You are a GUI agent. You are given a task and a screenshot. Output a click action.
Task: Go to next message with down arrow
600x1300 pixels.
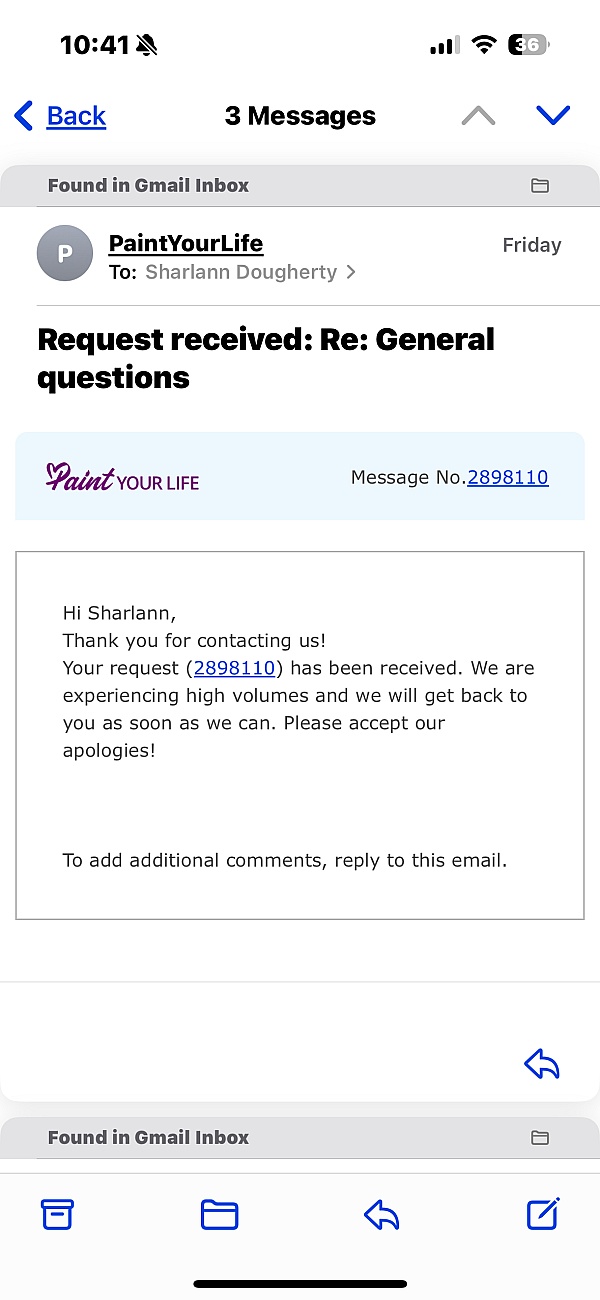(x=553, y=116)
